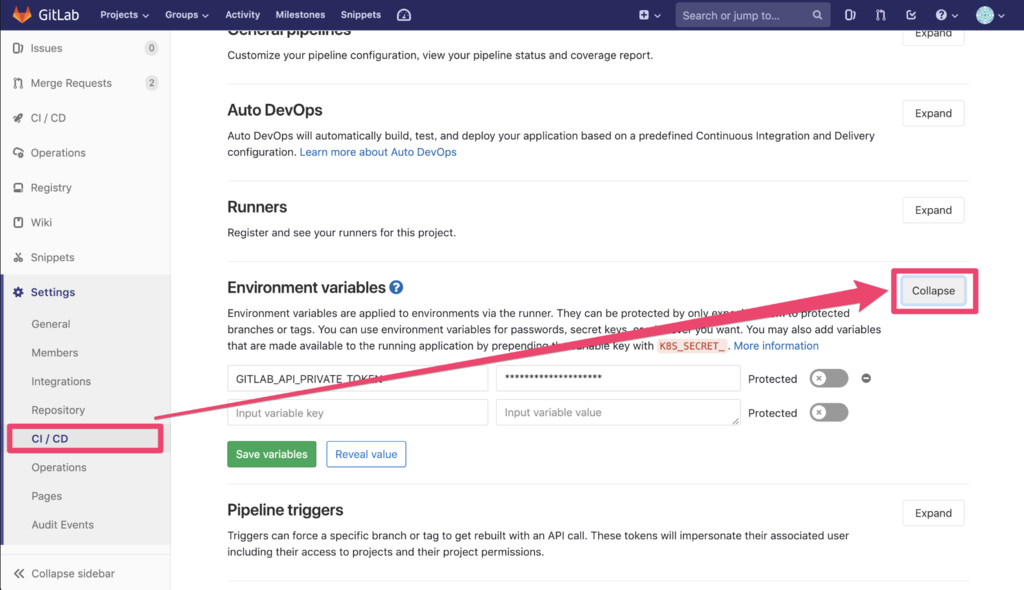Select General under Settings
The height and width of the screenshot is (590, 1024).
(x=50, y=324)
